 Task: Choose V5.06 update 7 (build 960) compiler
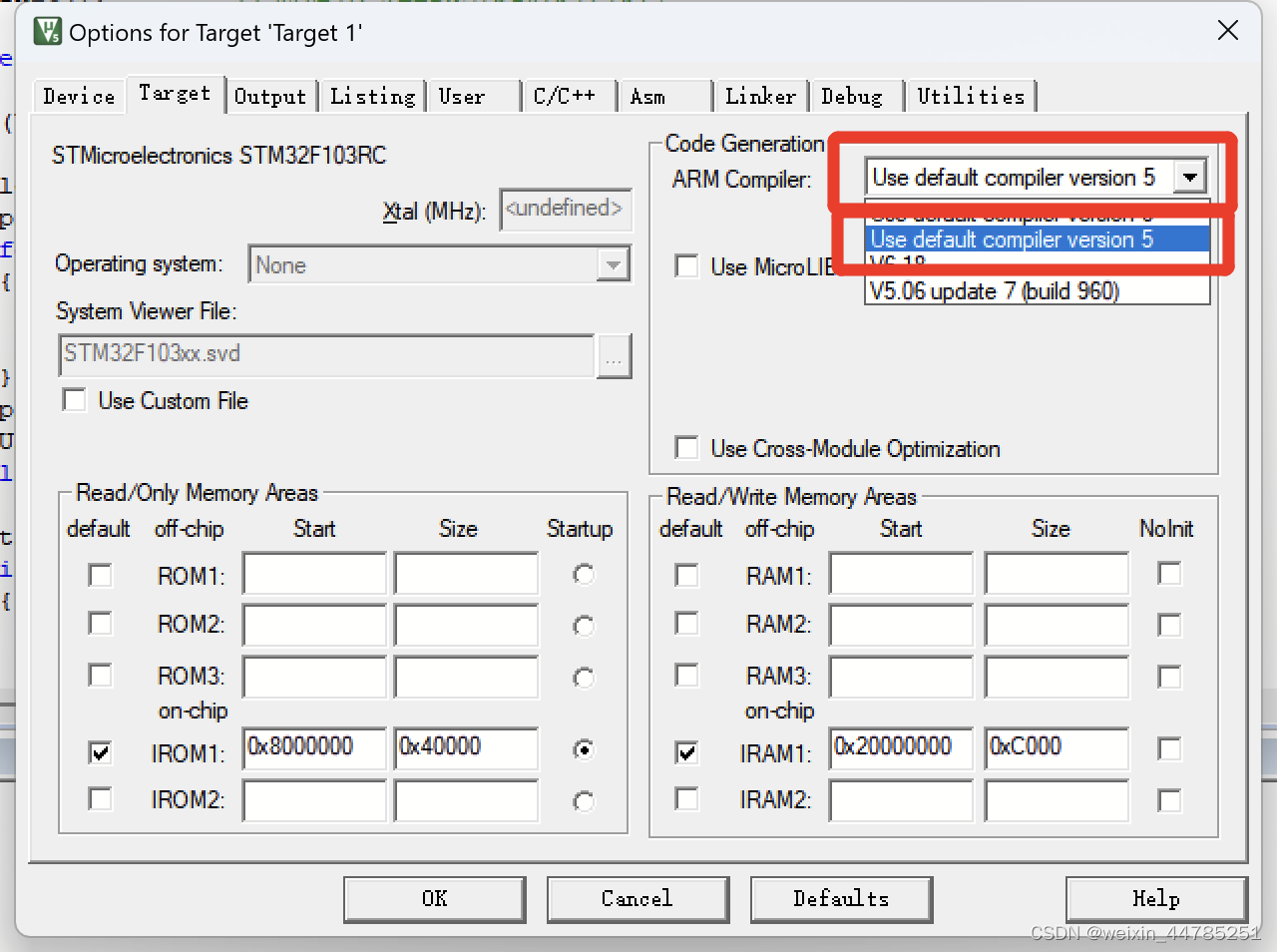(1038, 290)
